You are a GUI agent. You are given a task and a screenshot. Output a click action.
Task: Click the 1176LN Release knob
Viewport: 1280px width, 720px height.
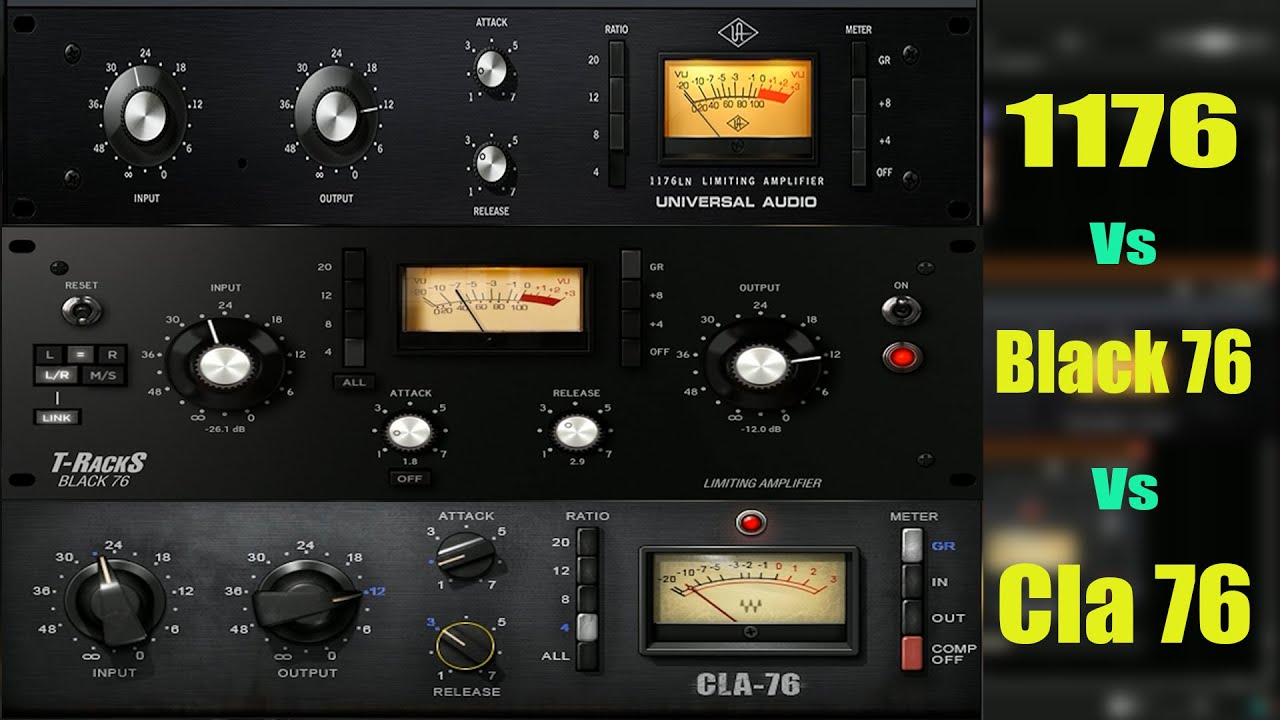pyautogui.click(x=491, y=163)
